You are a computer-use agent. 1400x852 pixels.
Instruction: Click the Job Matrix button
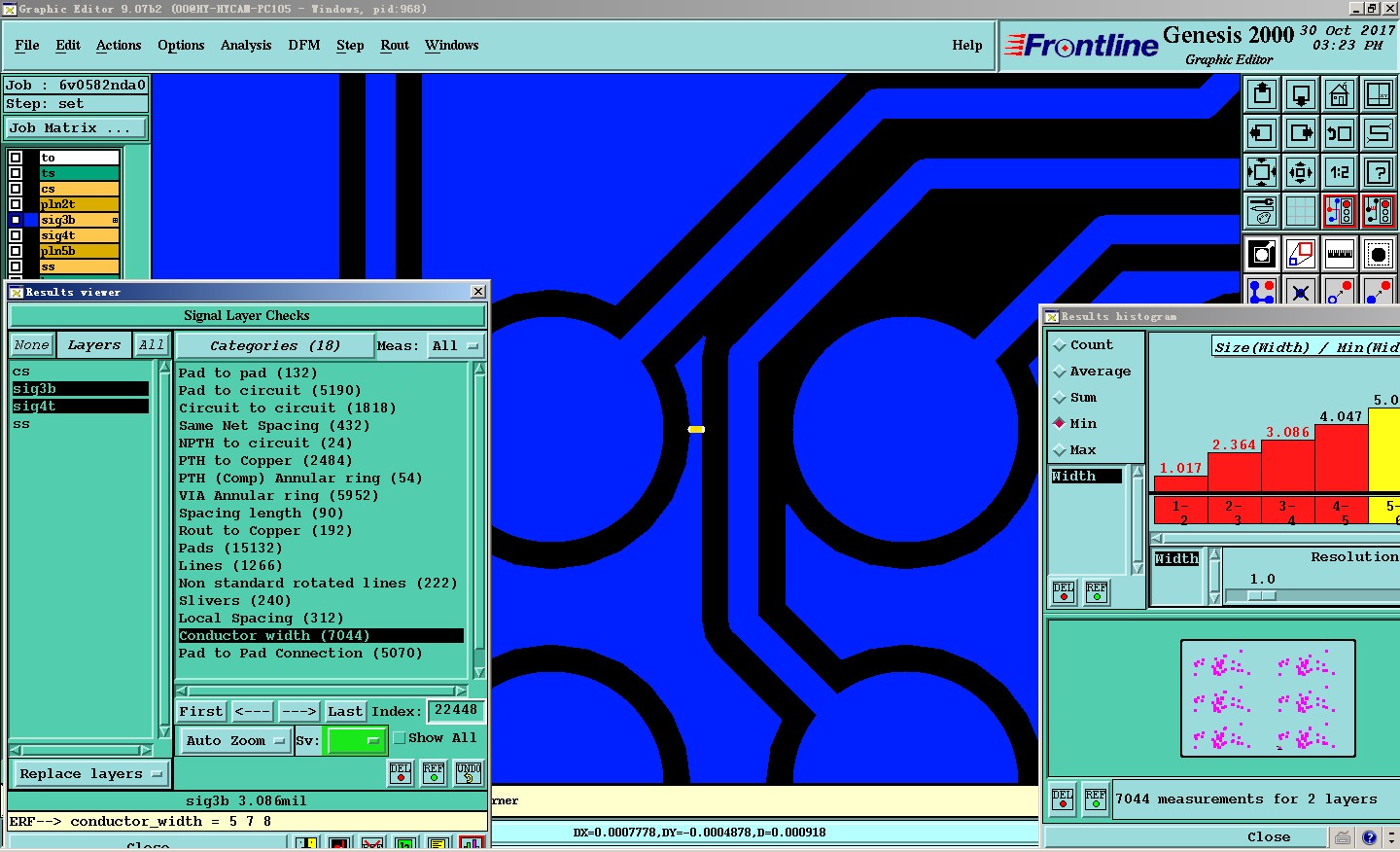coord(77,128)
